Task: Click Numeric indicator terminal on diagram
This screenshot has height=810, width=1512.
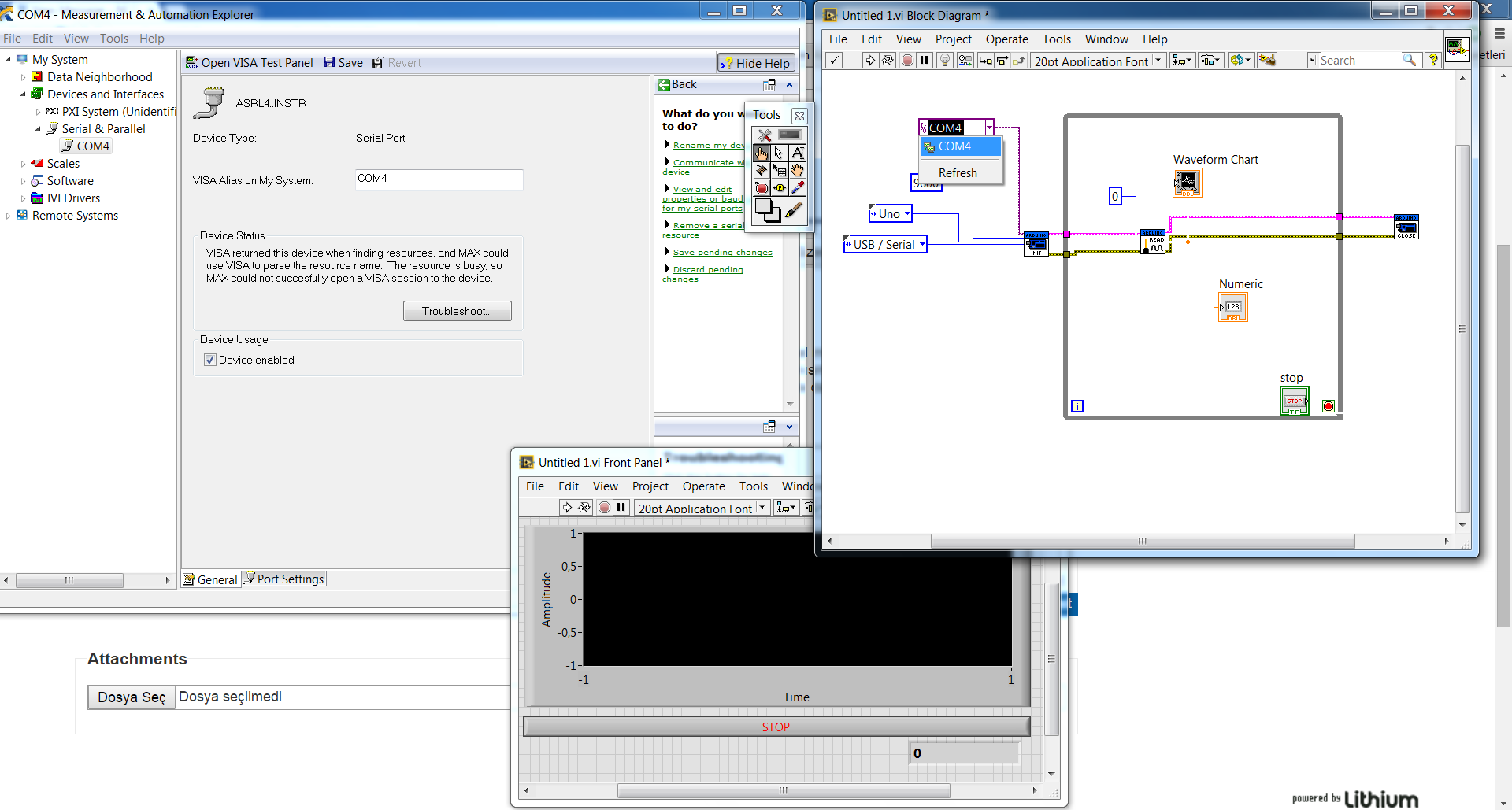Action: [1233, 307]
